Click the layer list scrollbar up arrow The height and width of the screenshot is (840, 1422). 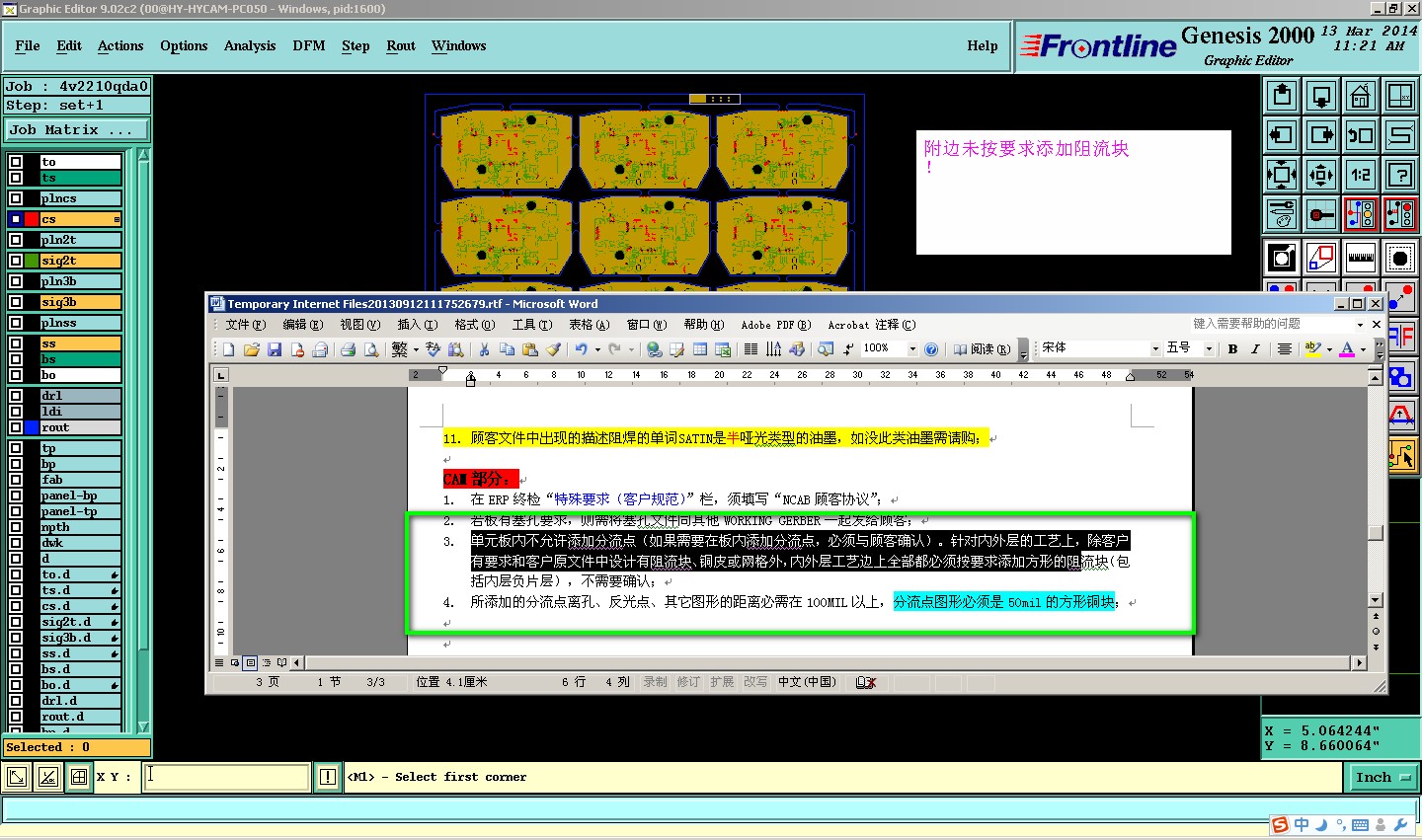tap(143, 155)
